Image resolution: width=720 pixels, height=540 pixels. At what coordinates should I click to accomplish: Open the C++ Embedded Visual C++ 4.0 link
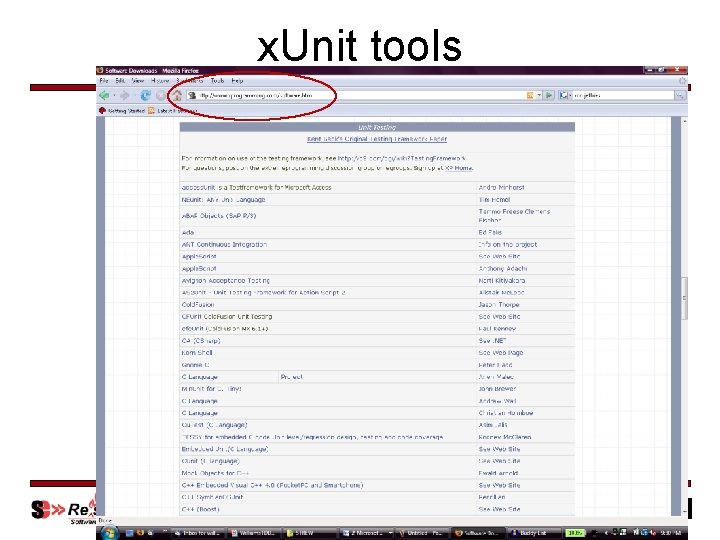click(272, 485)
